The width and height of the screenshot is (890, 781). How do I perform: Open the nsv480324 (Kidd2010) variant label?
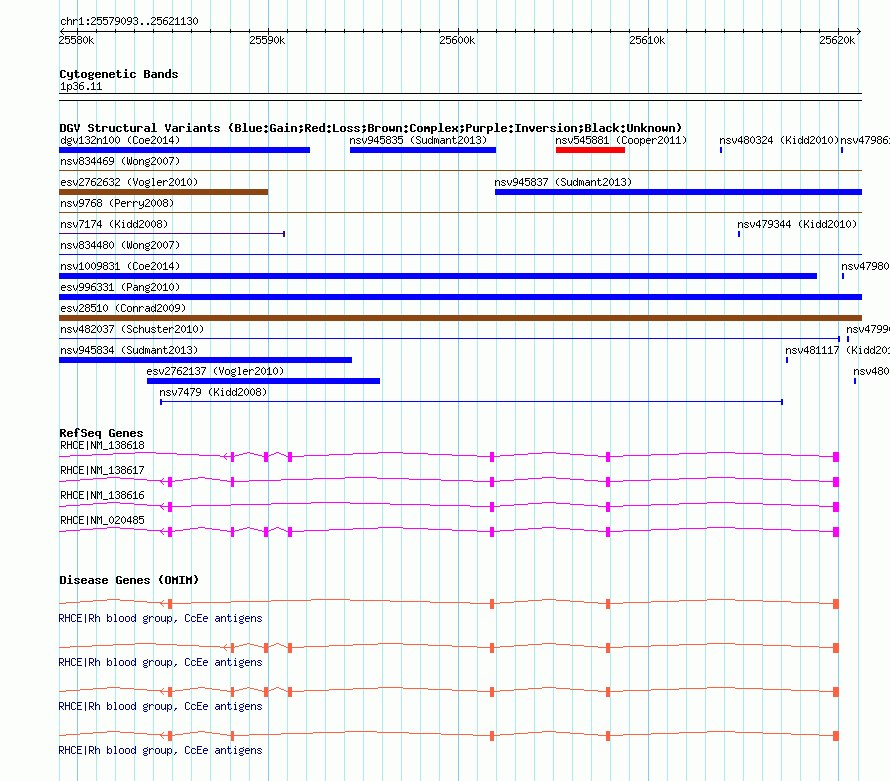pyautogui.click(x=779, y=140)
